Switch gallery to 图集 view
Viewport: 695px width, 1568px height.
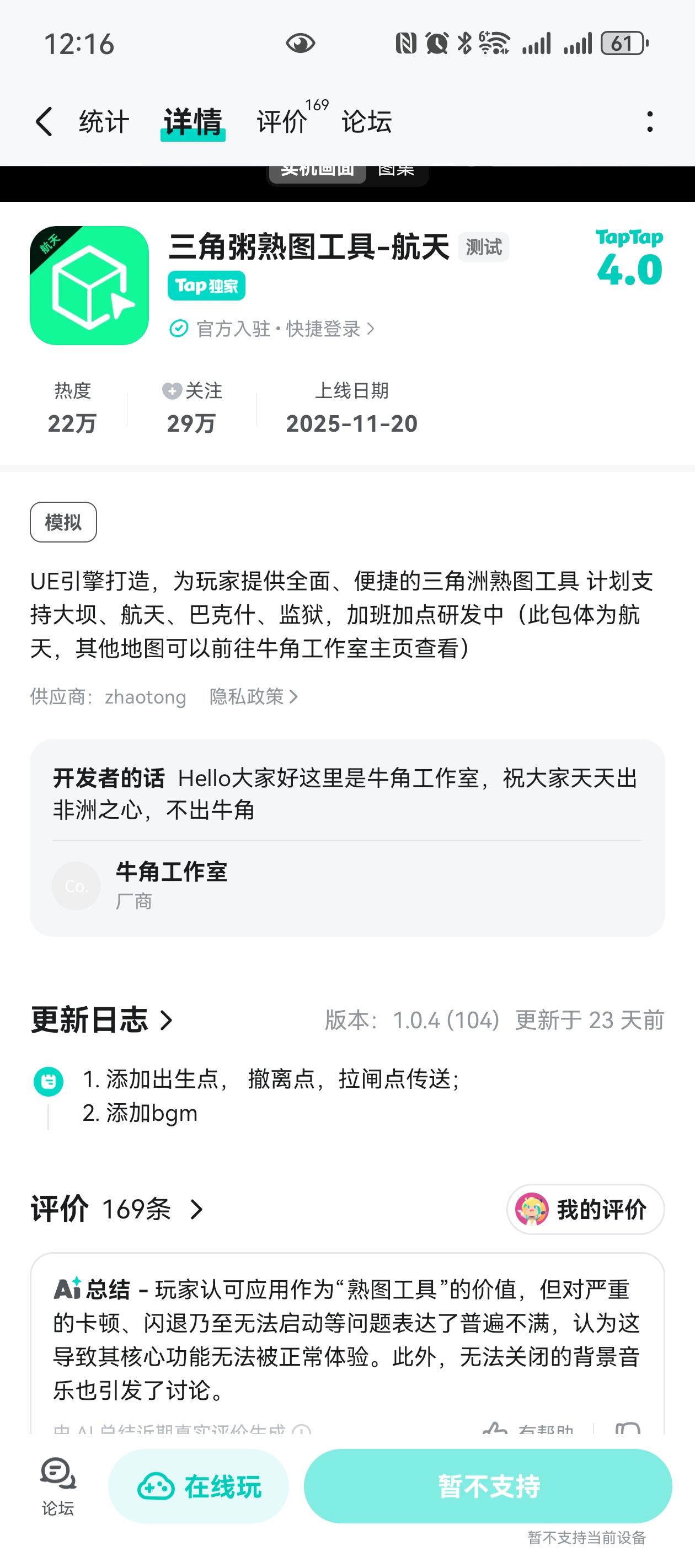click(x=396, y=170)
